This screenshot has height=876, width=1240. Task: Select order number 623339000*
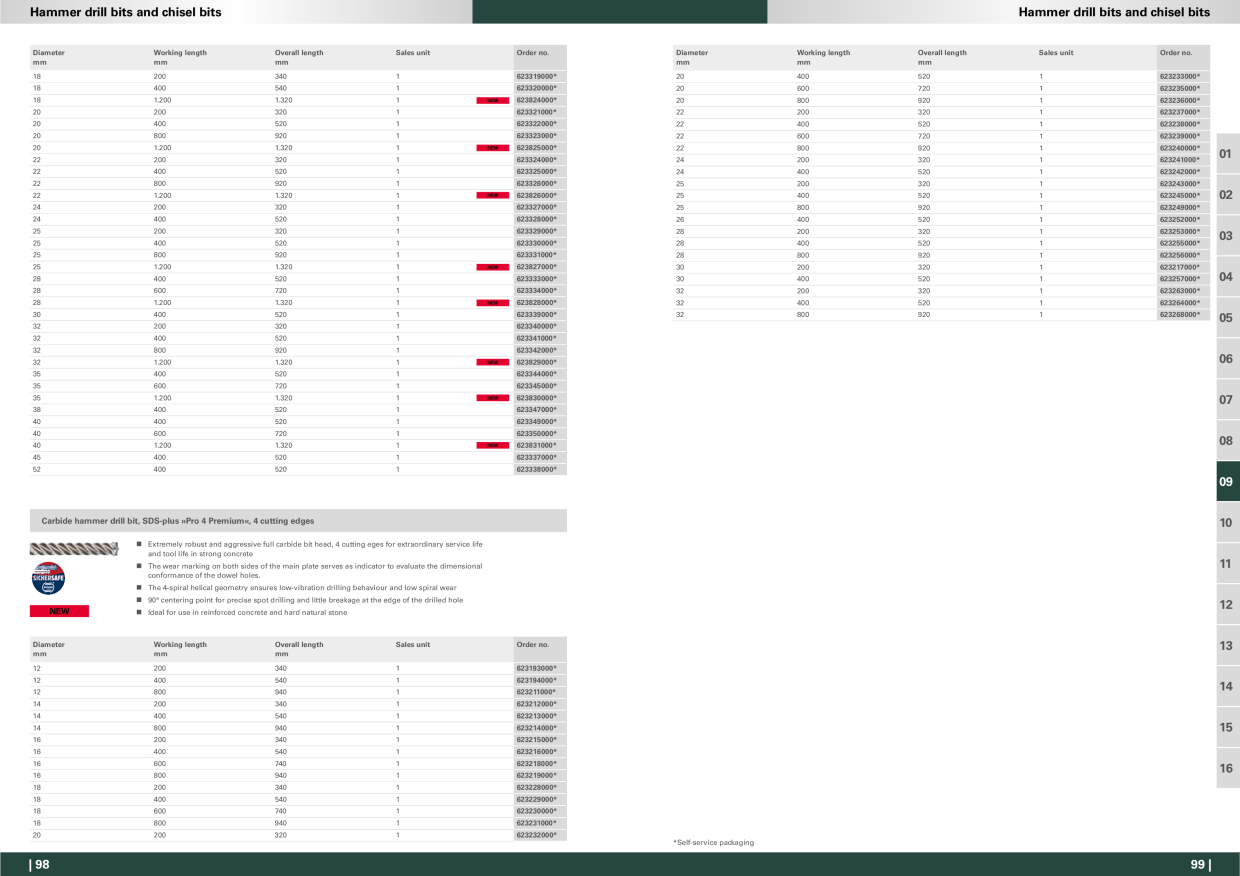[x=536, y=314]
